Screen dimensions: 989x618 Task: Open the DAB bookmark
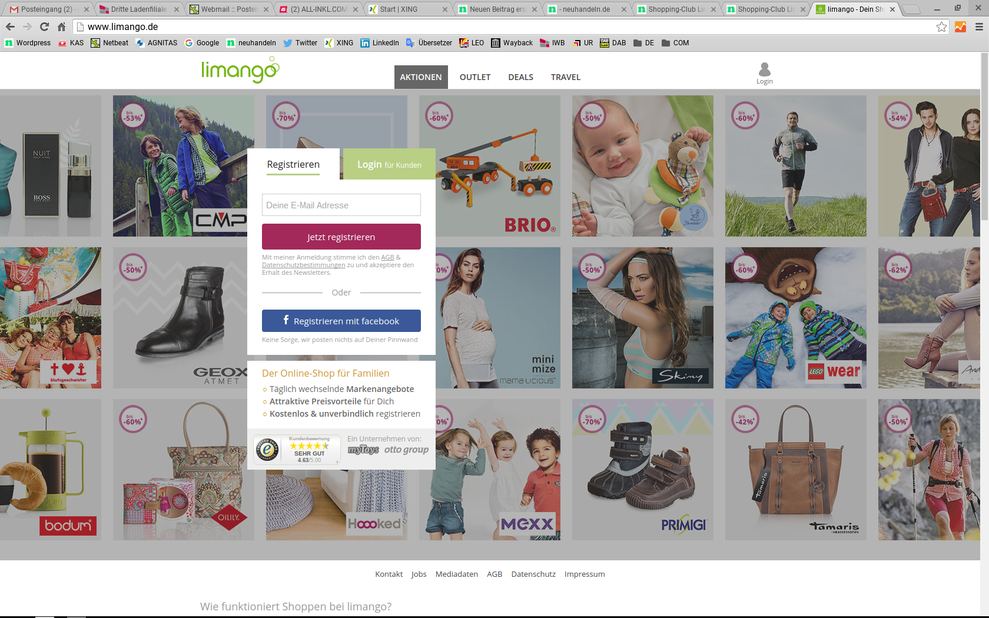point(613,43)
